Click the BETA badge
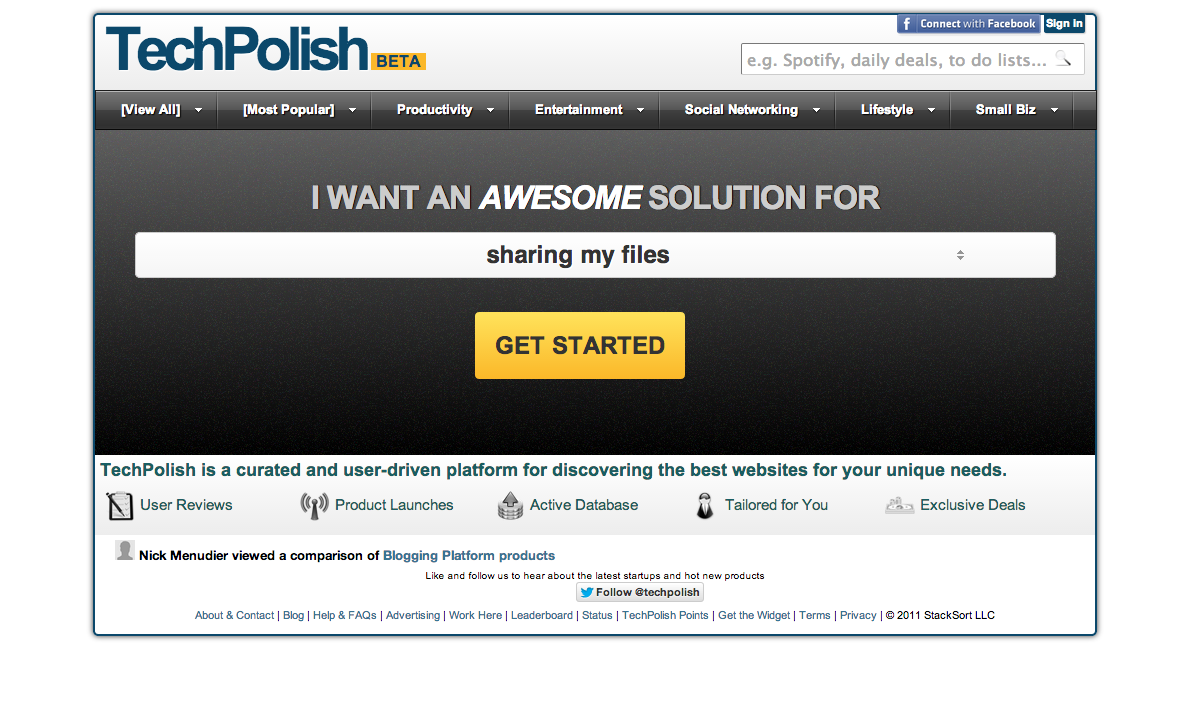This screenshot has height=708, width=1189. [x=398, y=61]
